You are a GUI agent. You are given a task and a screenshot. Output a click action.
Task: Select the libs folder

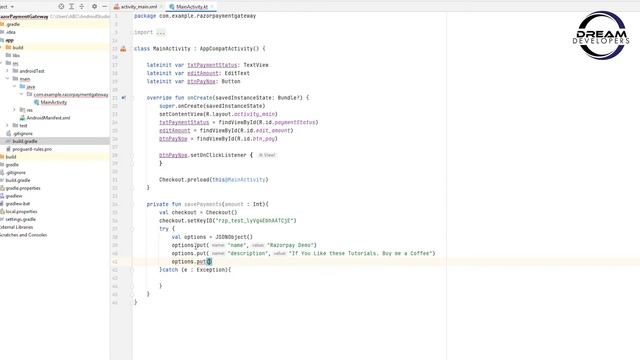pyautogui.click(x=16, y=56)
